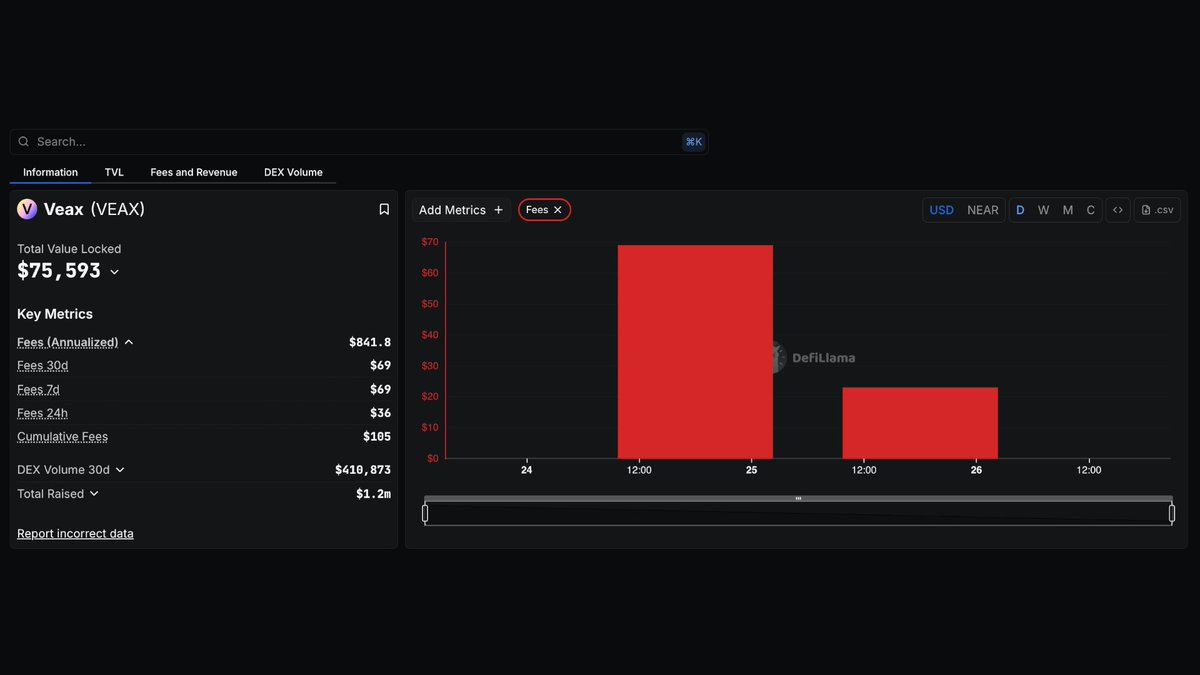Open the TVL tab
Screen dimensions: 1200x675
point(114,172)
